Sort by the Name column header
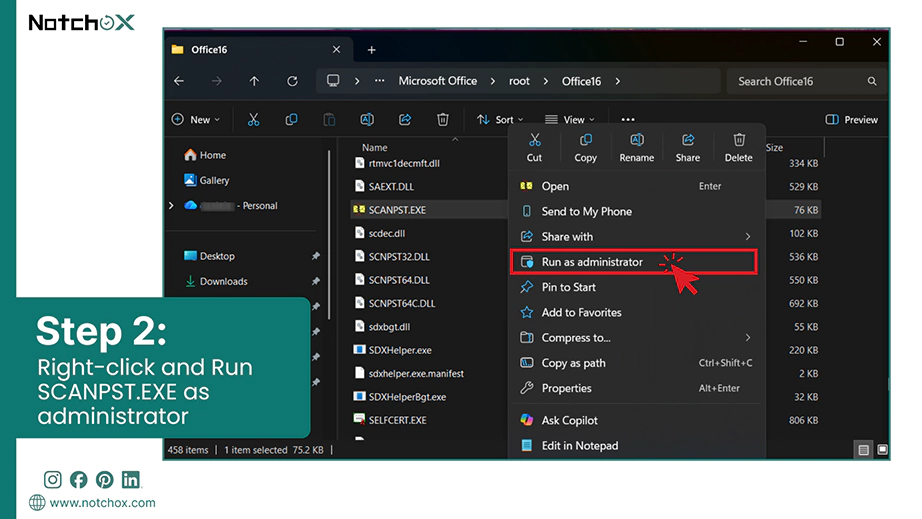922x519 pixels. click(x=375, y=147)
